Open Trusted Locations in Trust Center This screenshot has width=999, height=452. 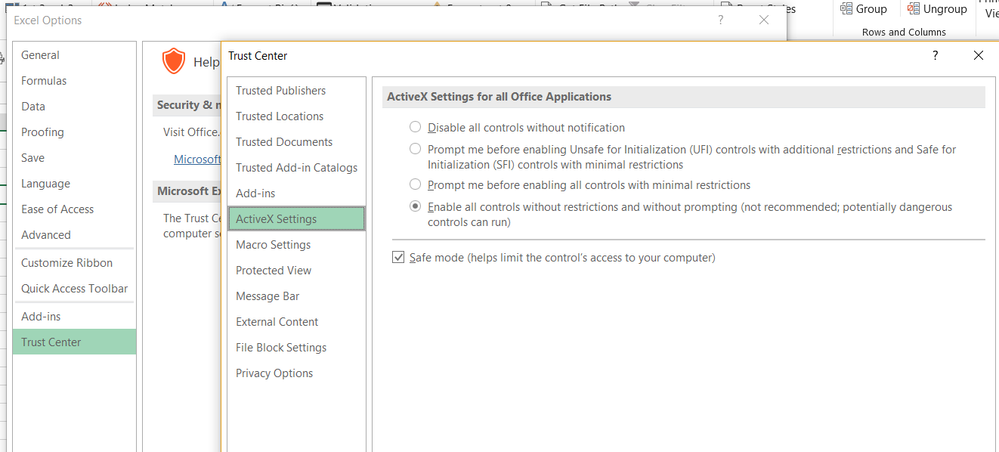296,116
